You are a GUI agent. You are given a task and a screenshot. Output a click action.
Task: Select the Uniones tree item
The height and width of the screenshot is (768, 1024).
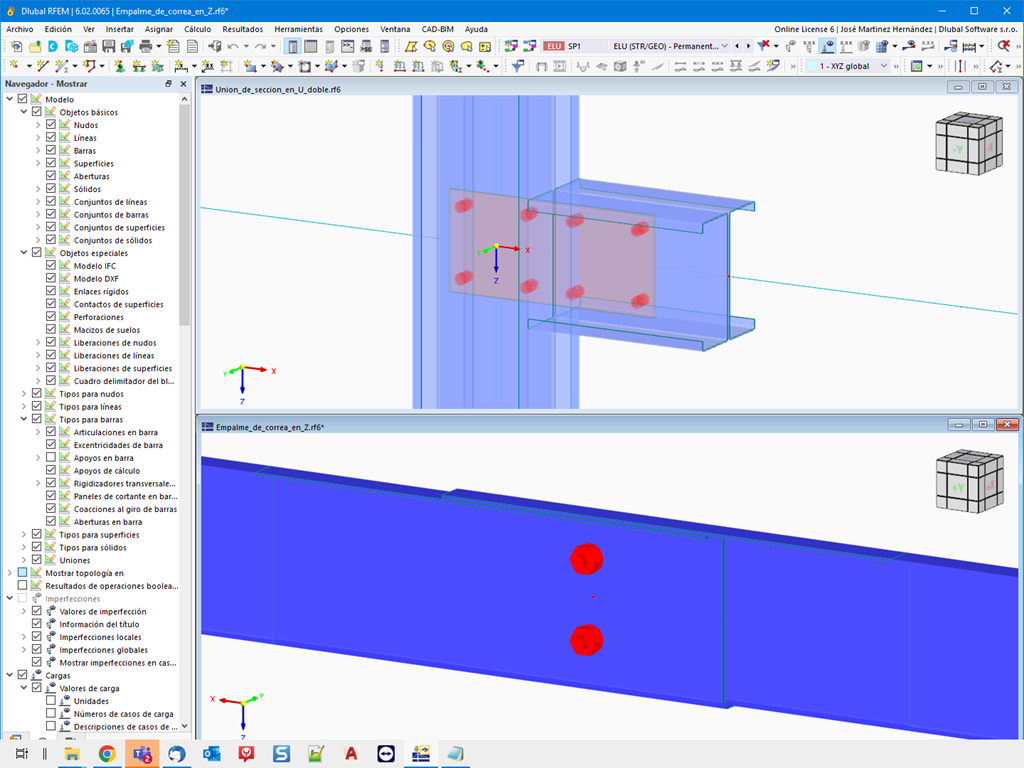pyautogui.click(x=75, y=560)
